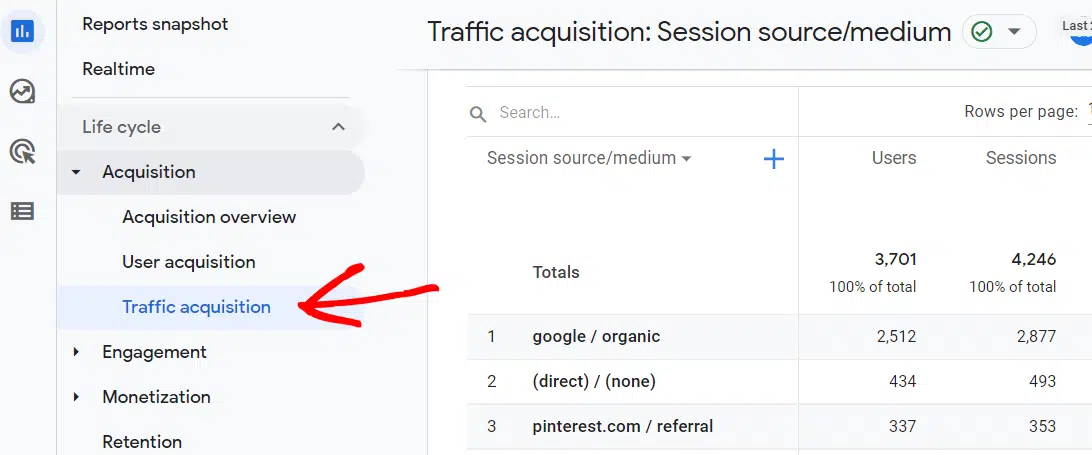Sort by Sessions column header
Image resolution: width=1092 pixels, height=455 pixels.
pyautogui.click(x=1020, y=158)
